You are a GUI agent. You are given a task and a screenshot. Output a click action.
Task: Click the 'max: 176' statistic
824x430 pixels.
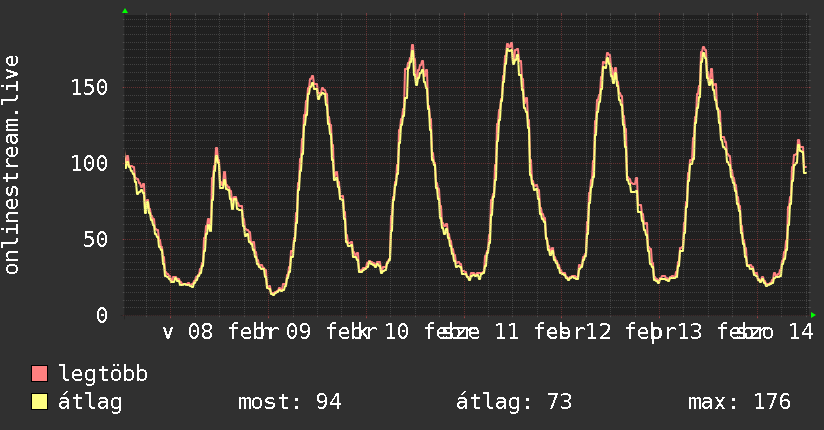(x=739, y=402)
